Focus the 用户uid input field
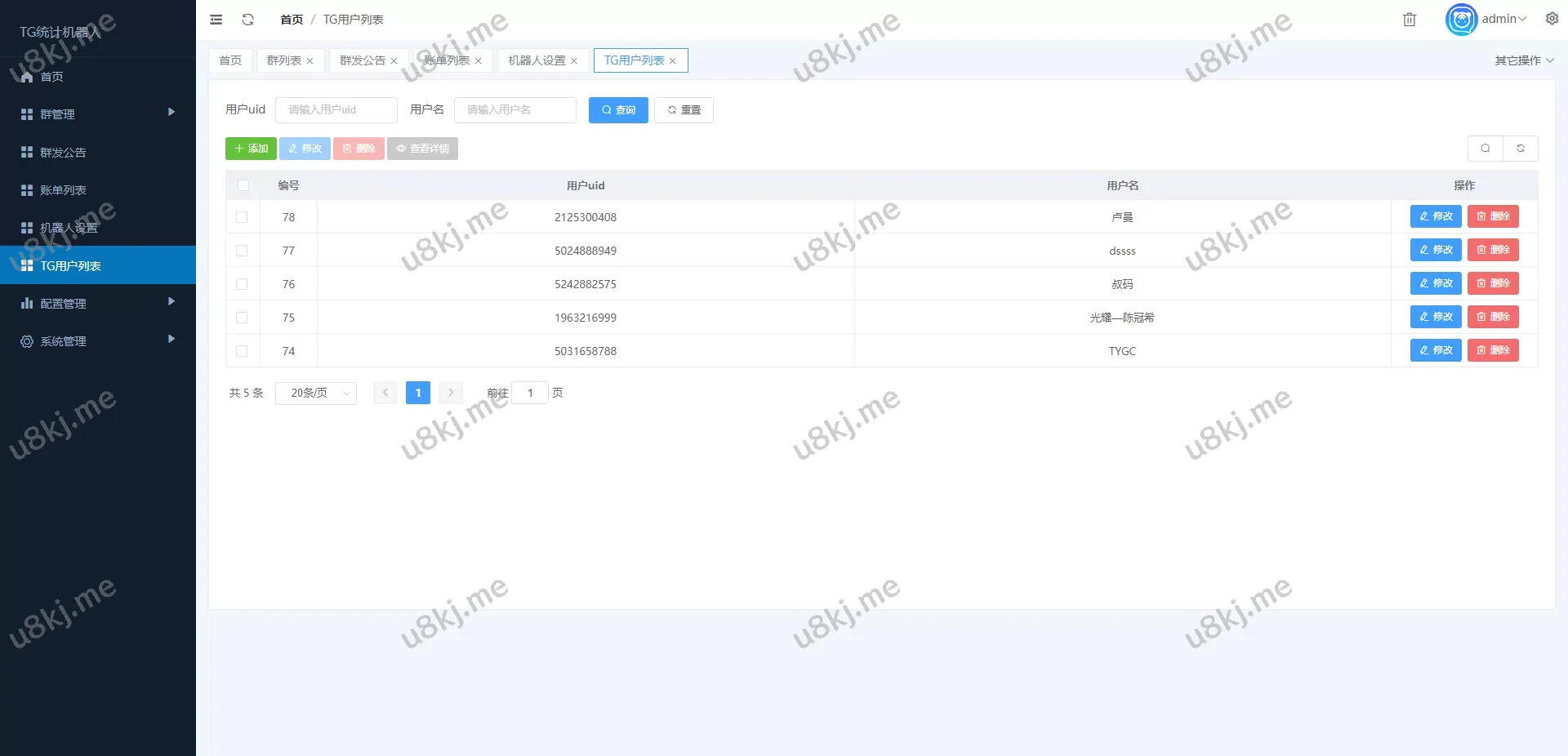This screenshot has width=1568, height=756. point(336,110)
